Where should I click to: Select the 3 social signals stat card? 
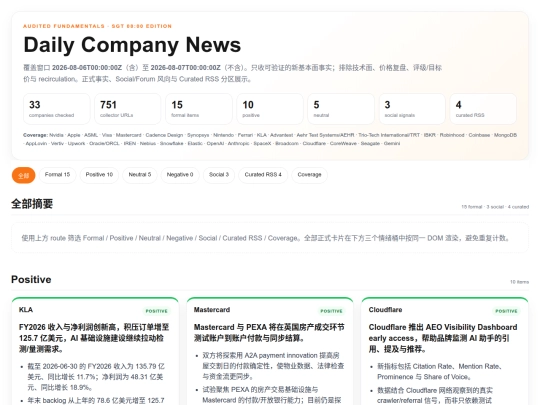click(412, 109)
